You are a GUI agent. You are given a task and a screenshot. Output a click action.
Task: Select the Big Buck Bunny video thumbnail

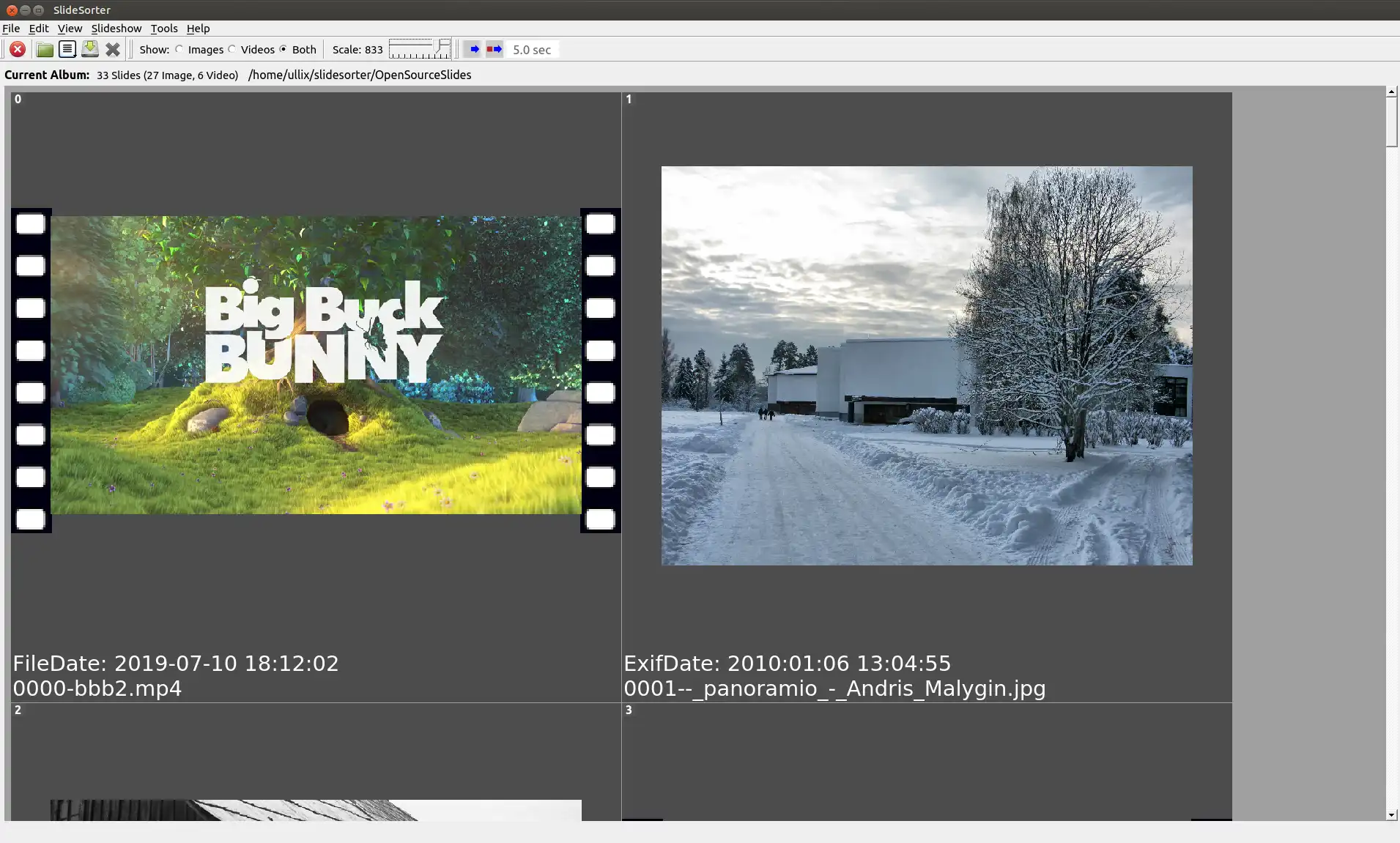(316, 365)
